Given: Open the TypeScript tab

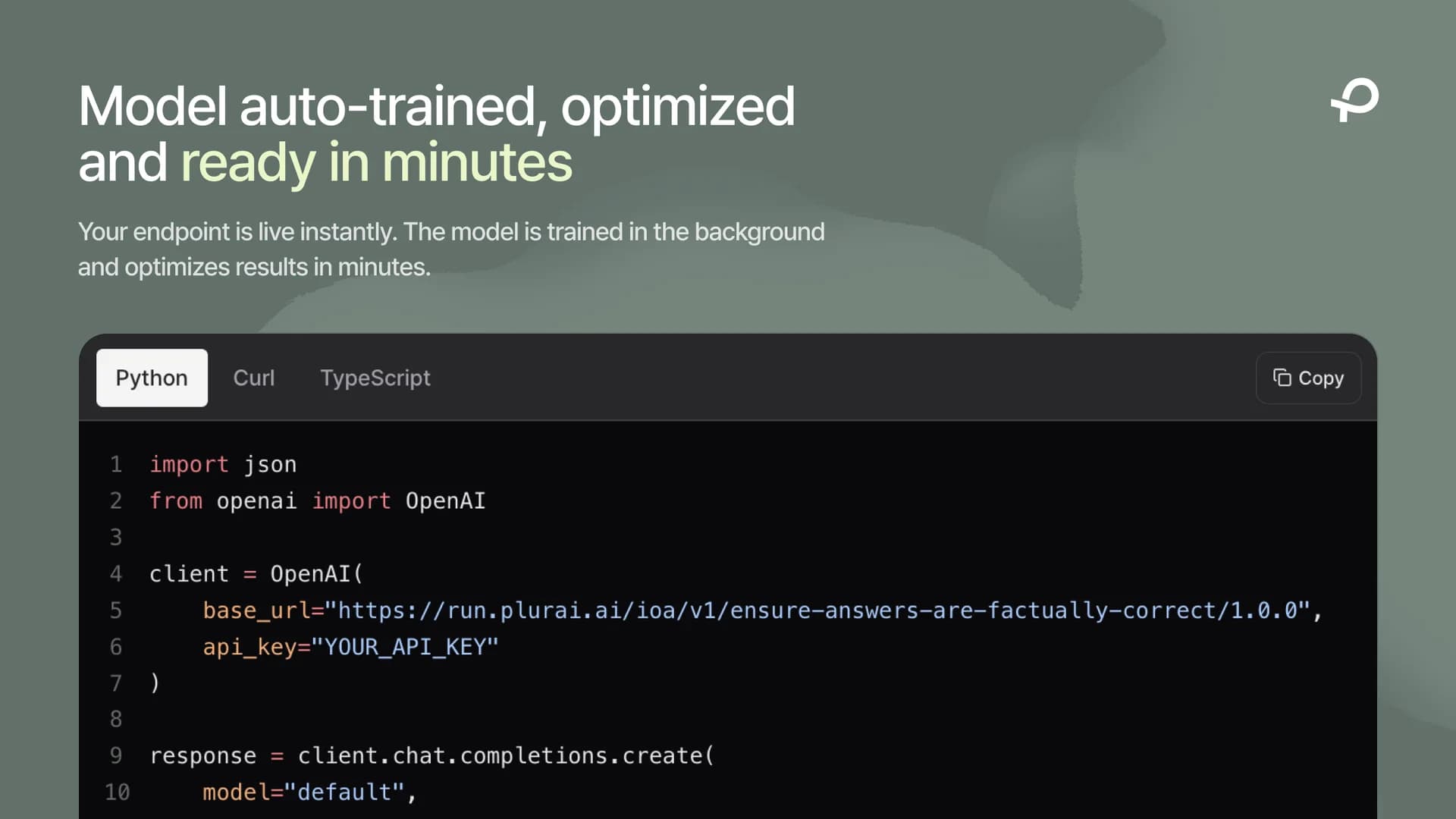Looking at the screenshot, I should [x=375, y=378].
